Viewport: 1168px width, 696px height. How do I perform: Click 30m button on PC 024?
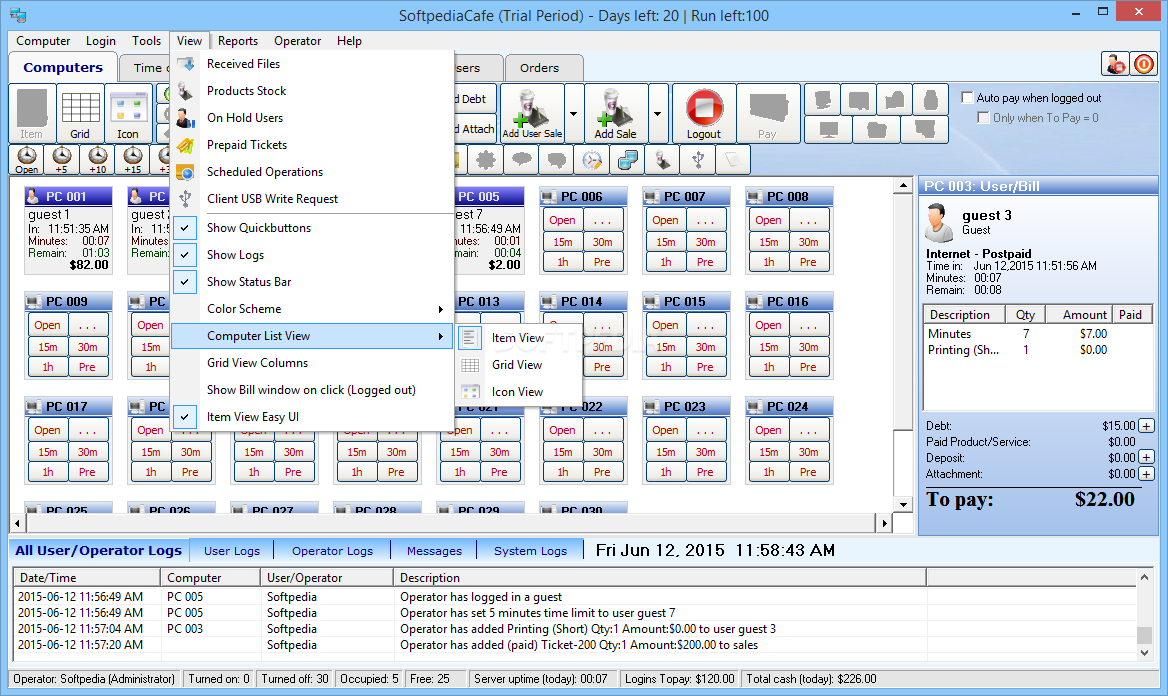point(808,452)
